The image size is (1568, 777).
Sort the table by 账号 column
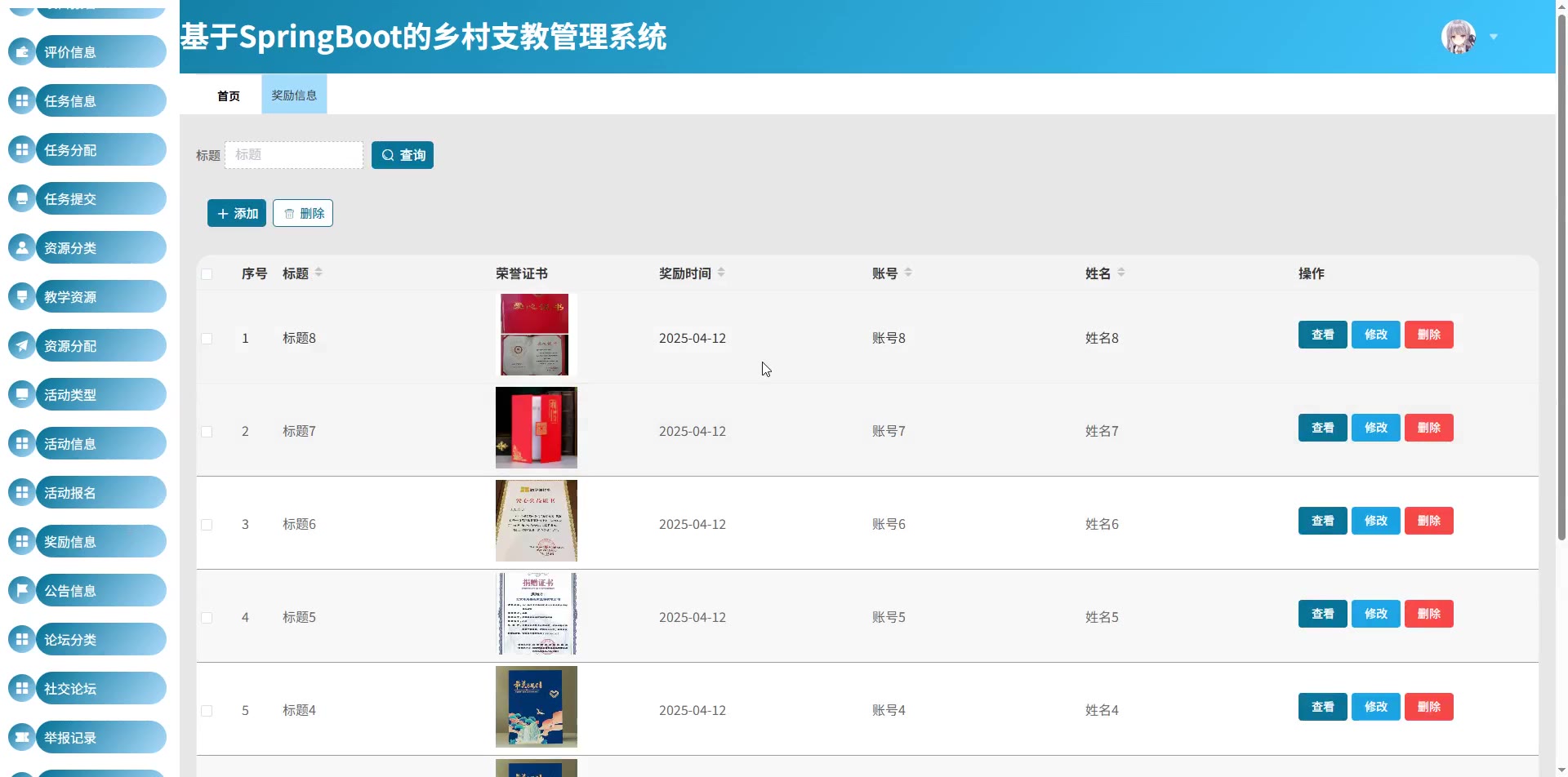pyautogui.click(x=908, y=273)
